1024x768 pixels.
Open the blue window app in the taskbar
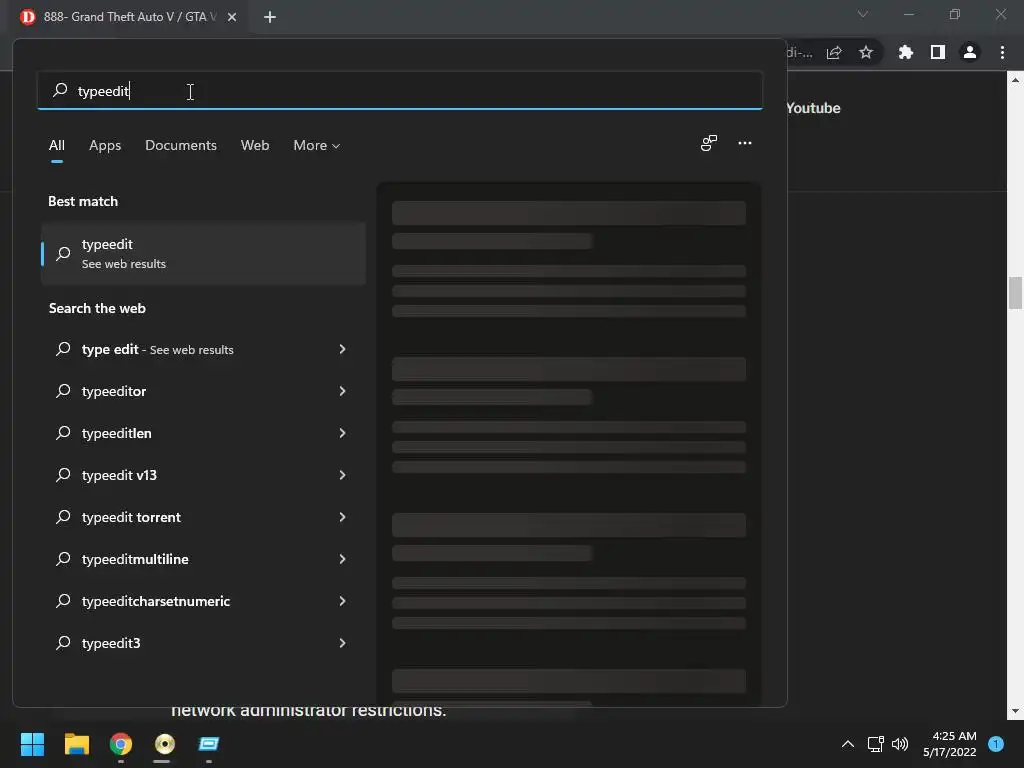(x=209, y=744)
